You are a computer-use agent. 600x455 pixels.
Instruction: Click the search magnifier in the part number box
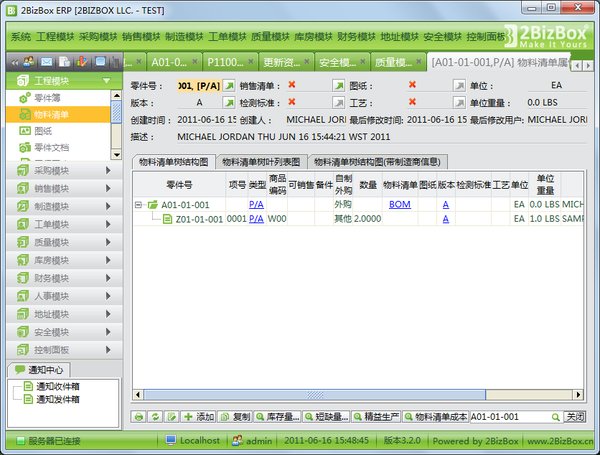click(556, 417)
